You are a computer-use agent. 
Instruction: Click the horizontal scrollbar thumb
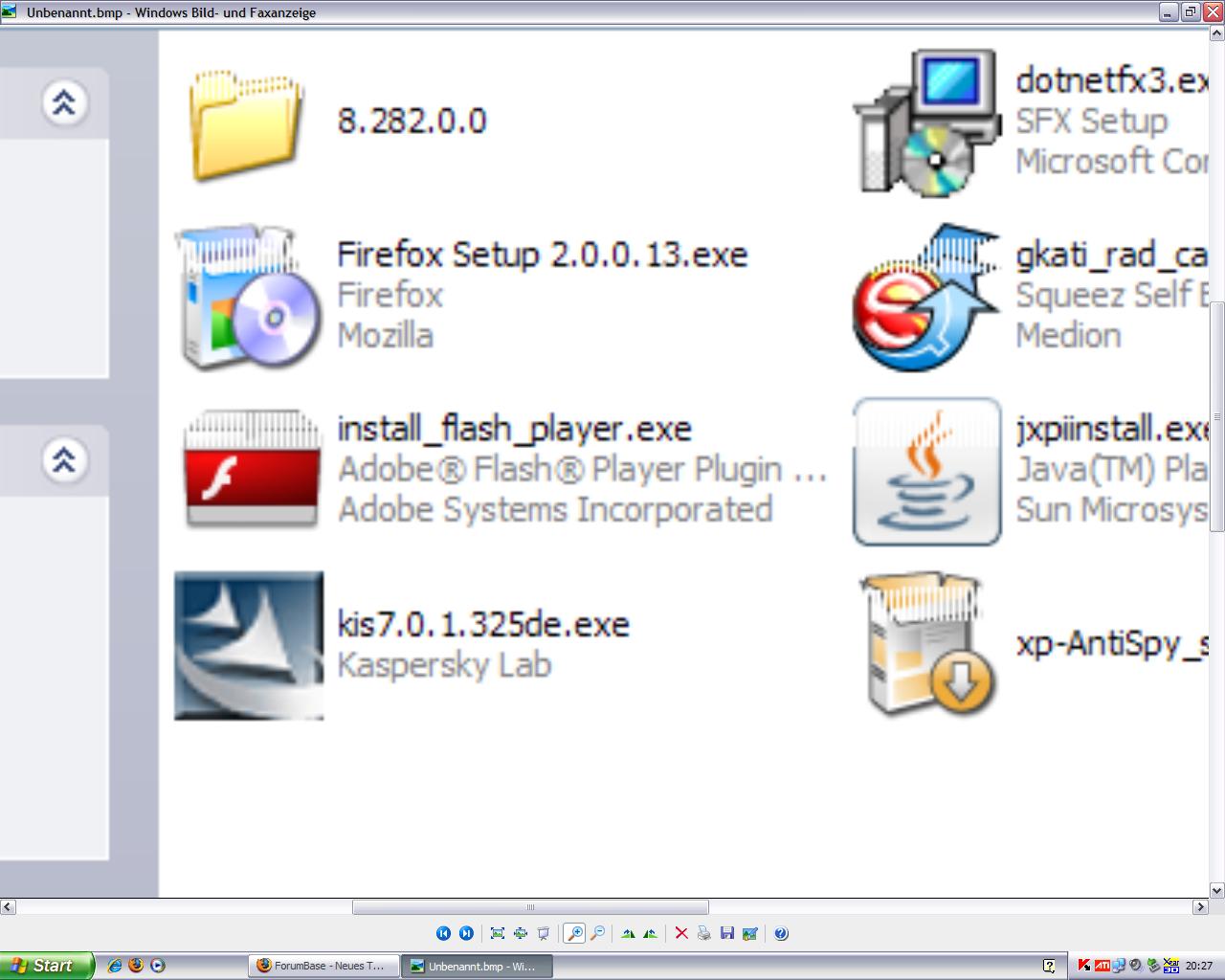530,906
